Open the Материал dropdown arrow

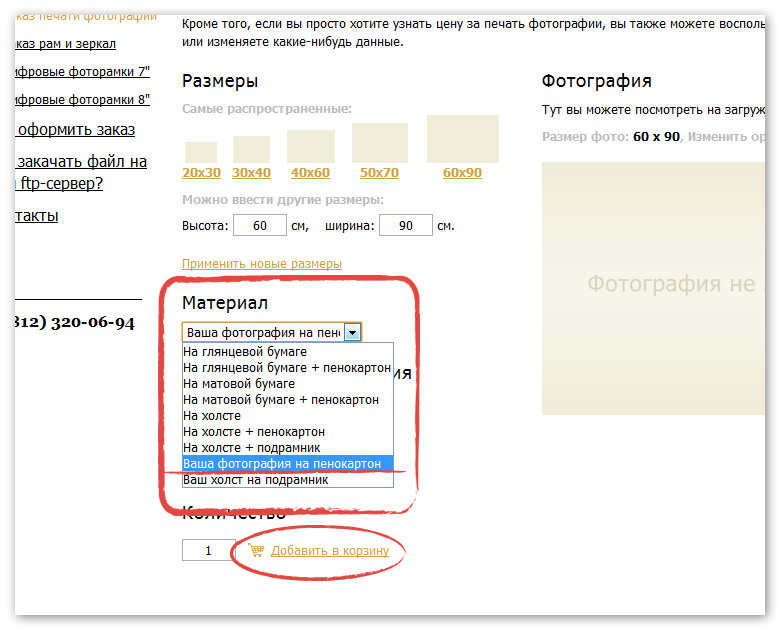point(353,332)
